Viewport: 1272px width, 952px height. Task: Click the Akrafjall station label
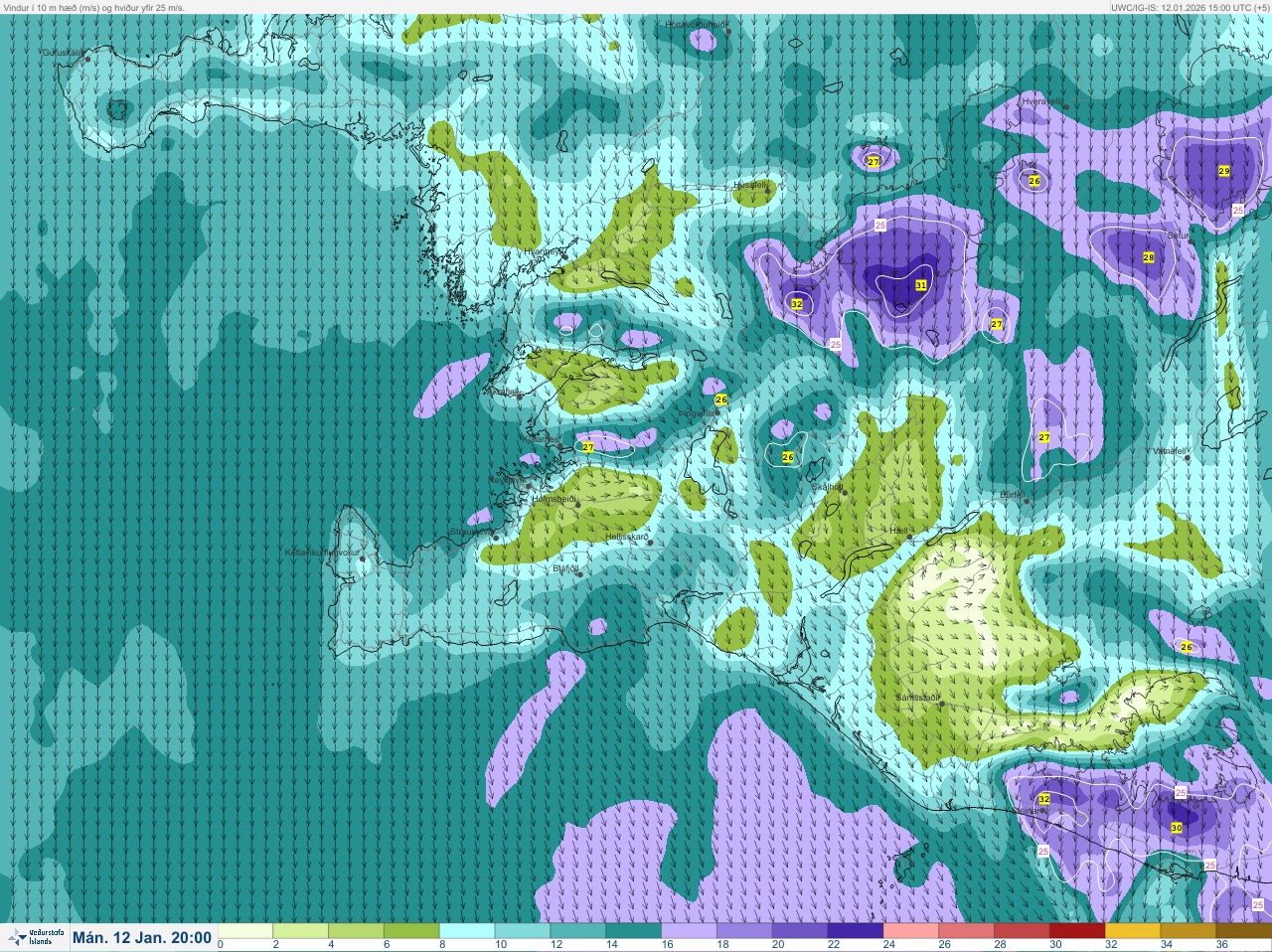(x=502, y=393)
